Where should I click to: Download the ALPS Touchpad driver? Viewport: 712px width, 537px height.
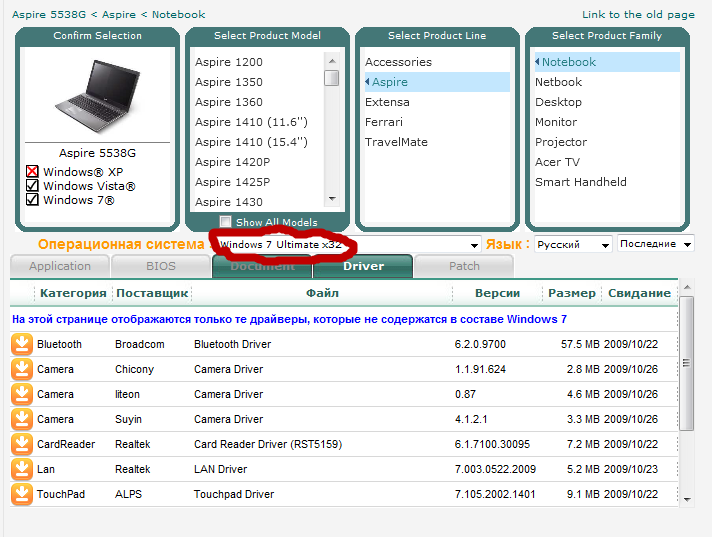coord(22,494)
